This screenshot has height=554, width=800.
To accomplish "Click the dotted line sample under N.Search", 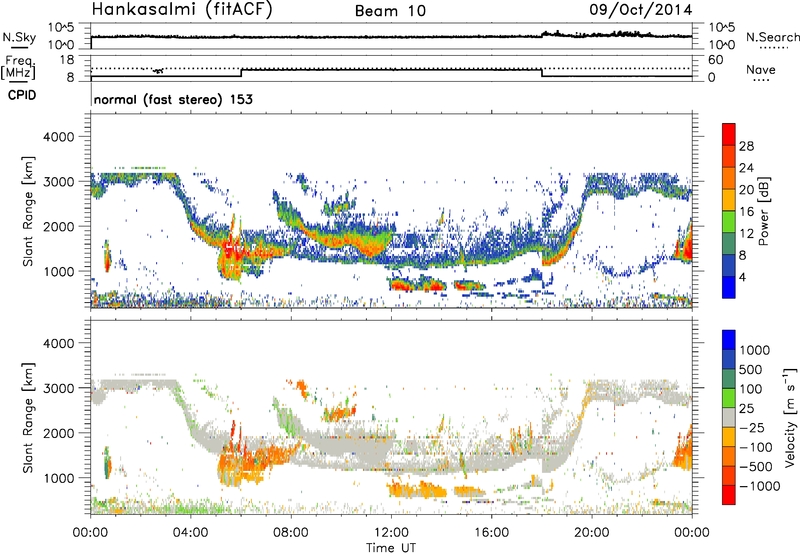I will point(774,48).
